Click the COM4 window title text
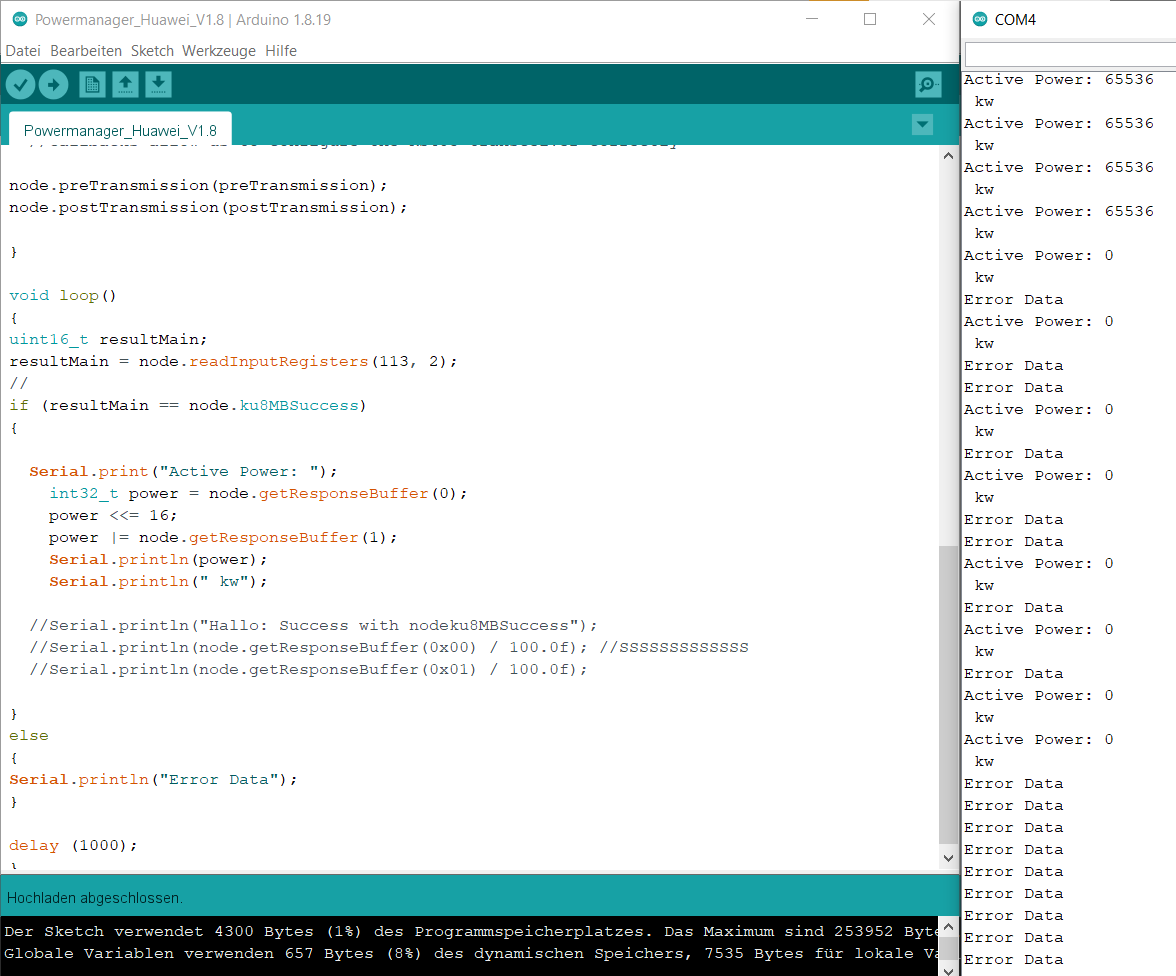The width and height of the screenshot is (1176, 976). click(x=1015, y=20)
